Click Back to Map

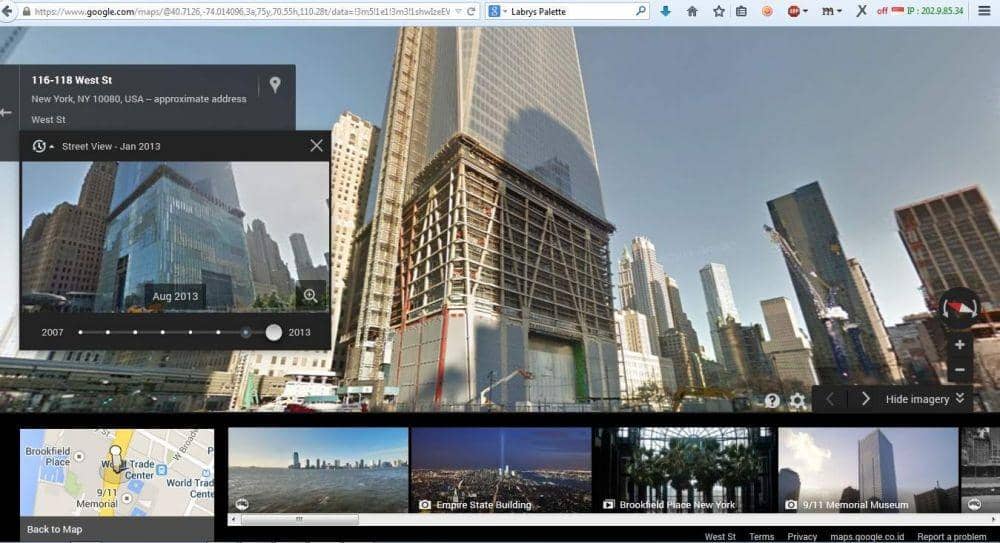coord(54,529)
